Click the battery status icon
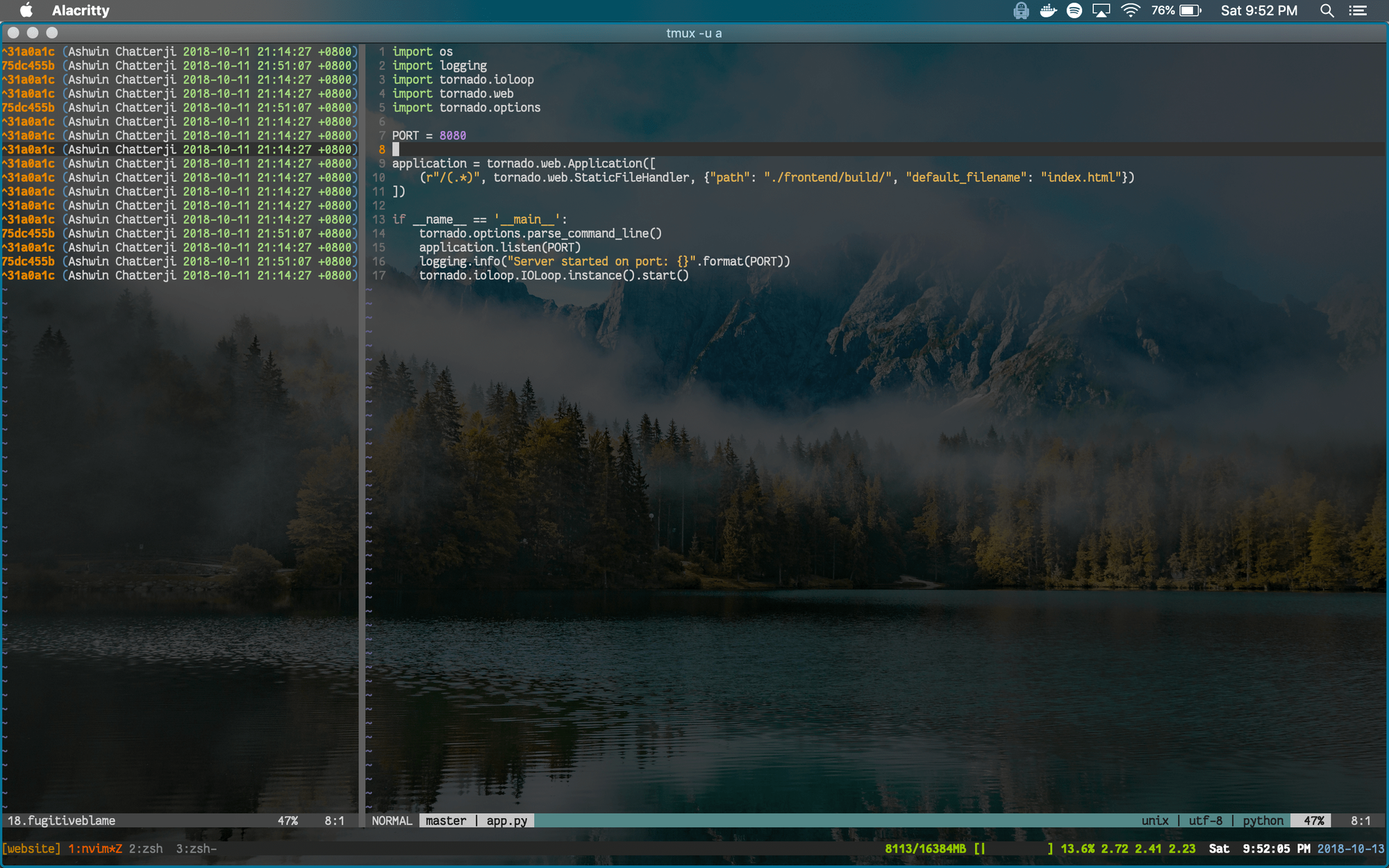 [1190, 10]
